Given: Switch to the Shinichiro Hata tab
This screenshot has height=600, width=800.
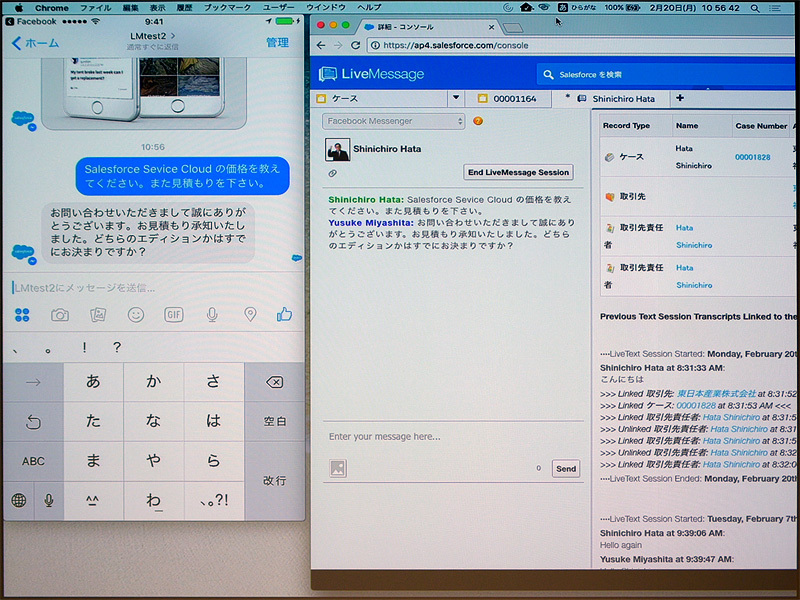Looking at the screenshot, I should tap(611, 98).
